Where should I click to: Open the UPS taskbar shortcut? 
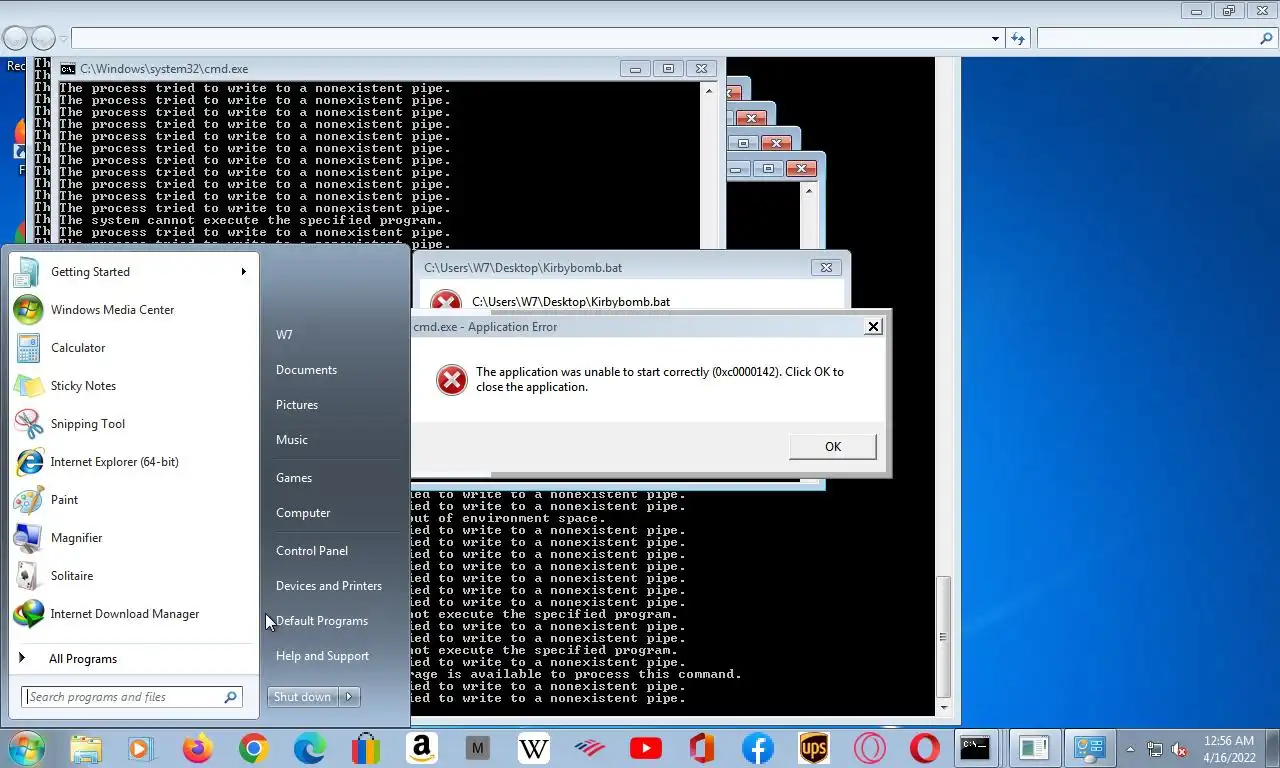(814, 748)
